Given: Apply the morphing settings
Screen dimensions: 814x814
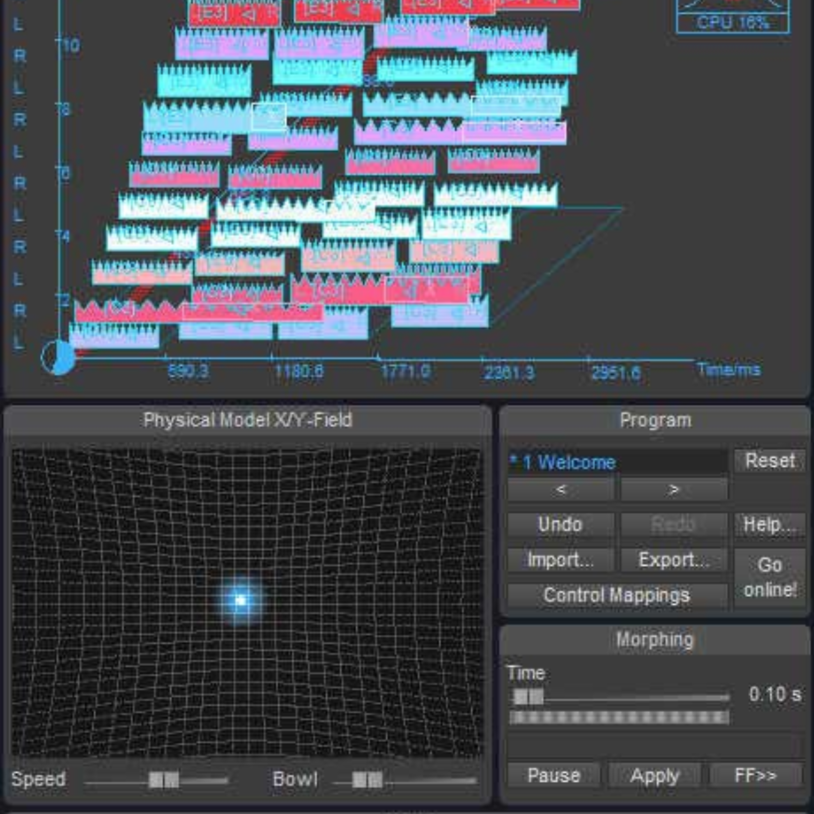Looking at the screenshot, I should (x=655, y=776).
